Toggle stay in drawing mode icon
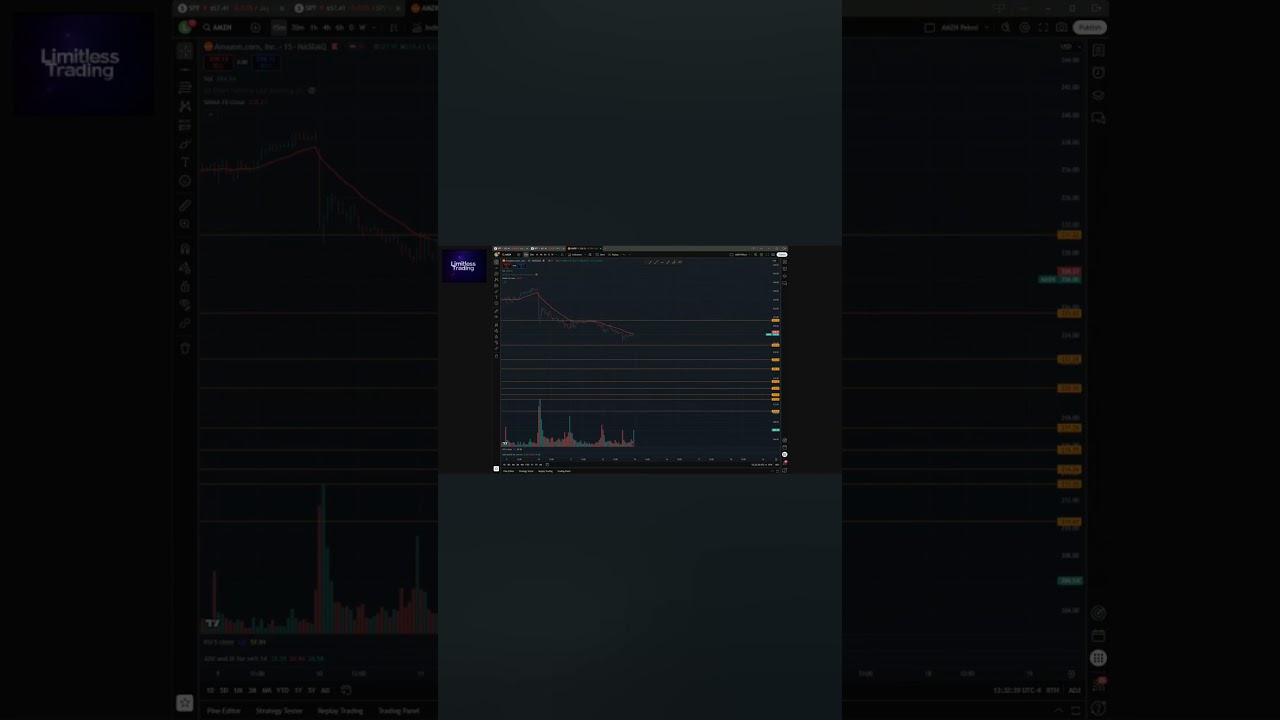Image resolution: width=1280 pixels, height=720 pixels. pyautogui.click(x=185, y=268)
